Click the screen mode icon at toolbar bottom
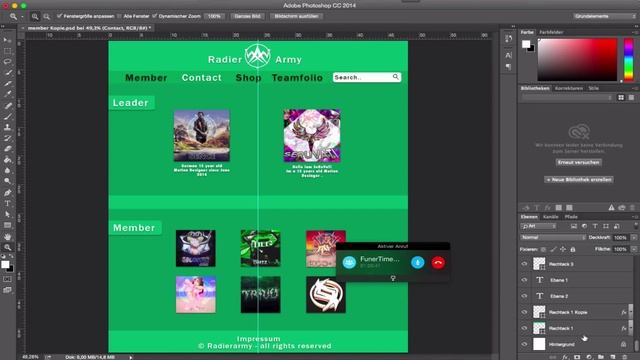 pyautogui.click(x=7, y=290)
